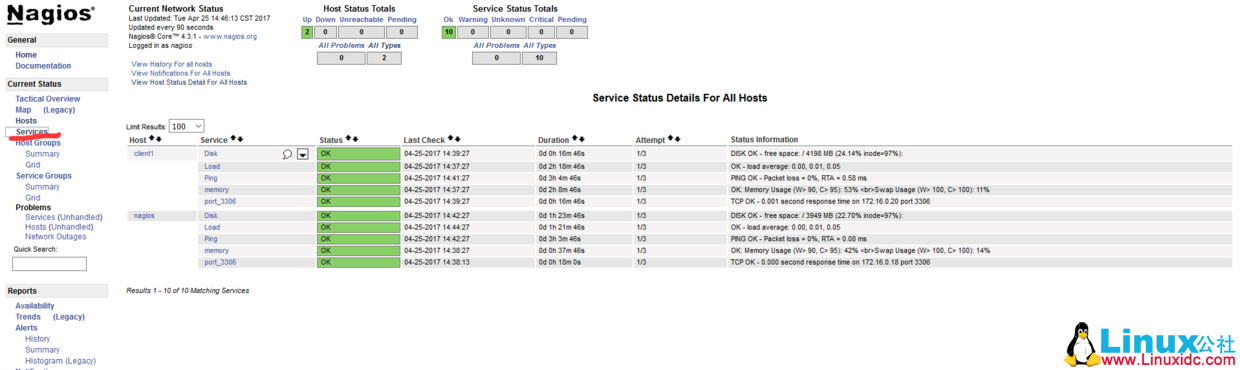Sort Duration column descending with down arrow

pyautogui.click(x=581, y=139)
